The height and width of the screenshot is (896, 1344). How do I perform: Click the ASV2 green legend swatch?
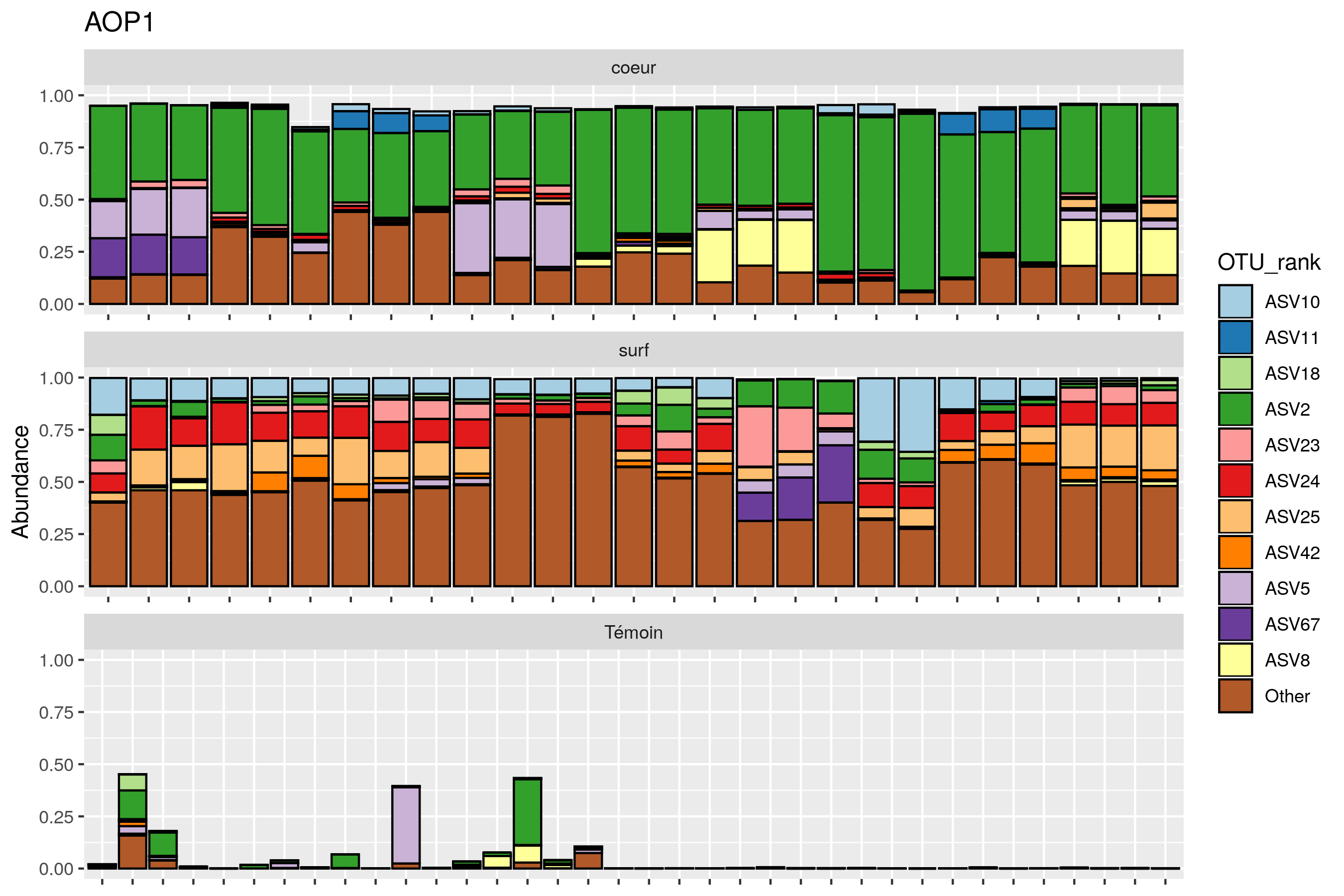click(1235, 409)
